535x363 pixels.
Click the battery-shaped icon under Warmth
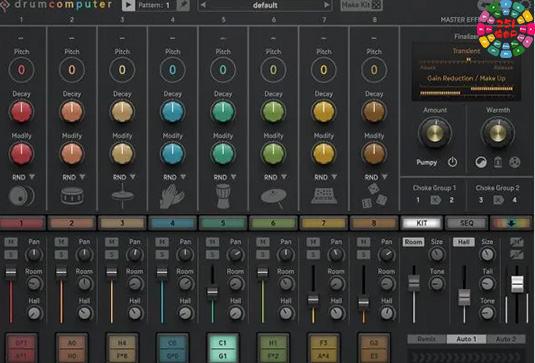498,162
